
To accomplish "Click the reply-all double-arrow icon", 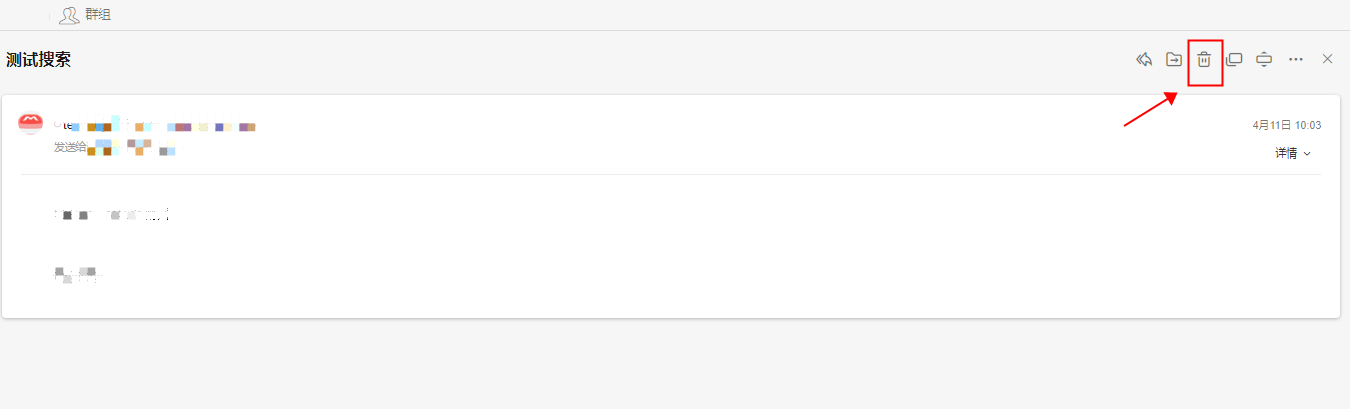I will (x=1145, y=60).
